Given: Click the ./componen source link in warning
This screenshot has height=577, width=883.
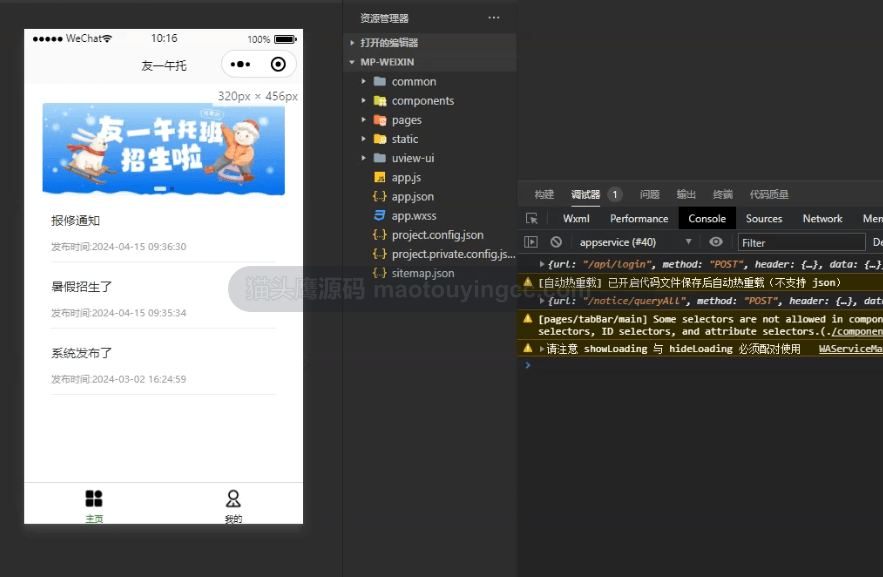Looking at the screenshot, I should click(x=857, y=332).
